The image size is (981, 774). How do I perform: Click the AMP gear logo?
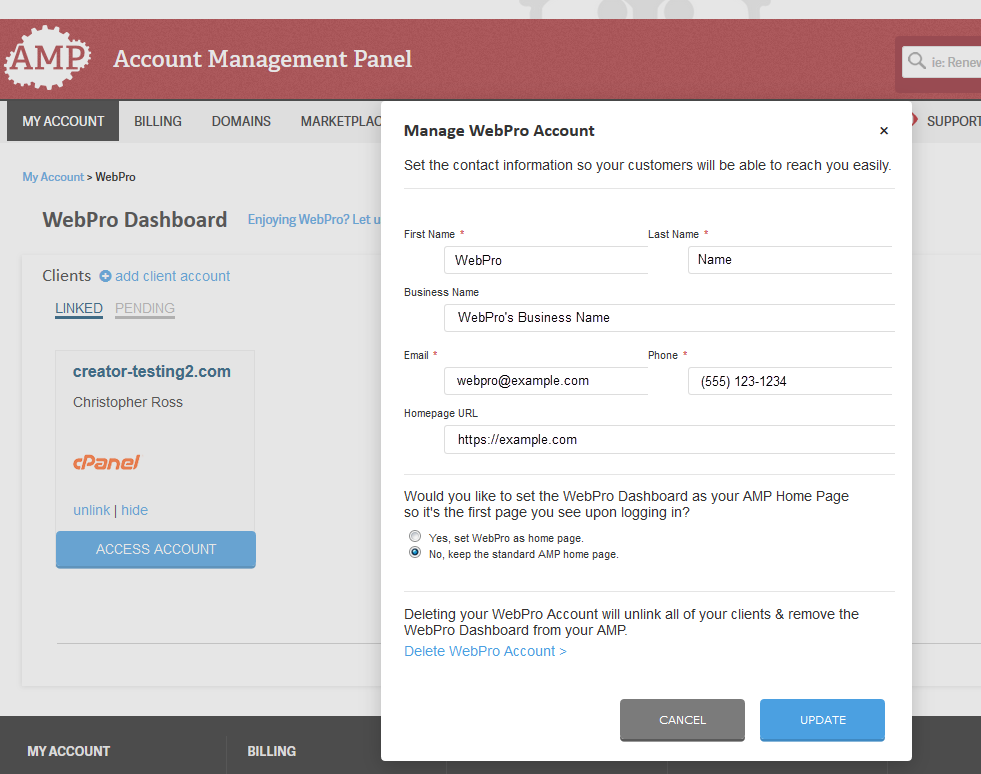pyautogui.click(x=47, y=59)
